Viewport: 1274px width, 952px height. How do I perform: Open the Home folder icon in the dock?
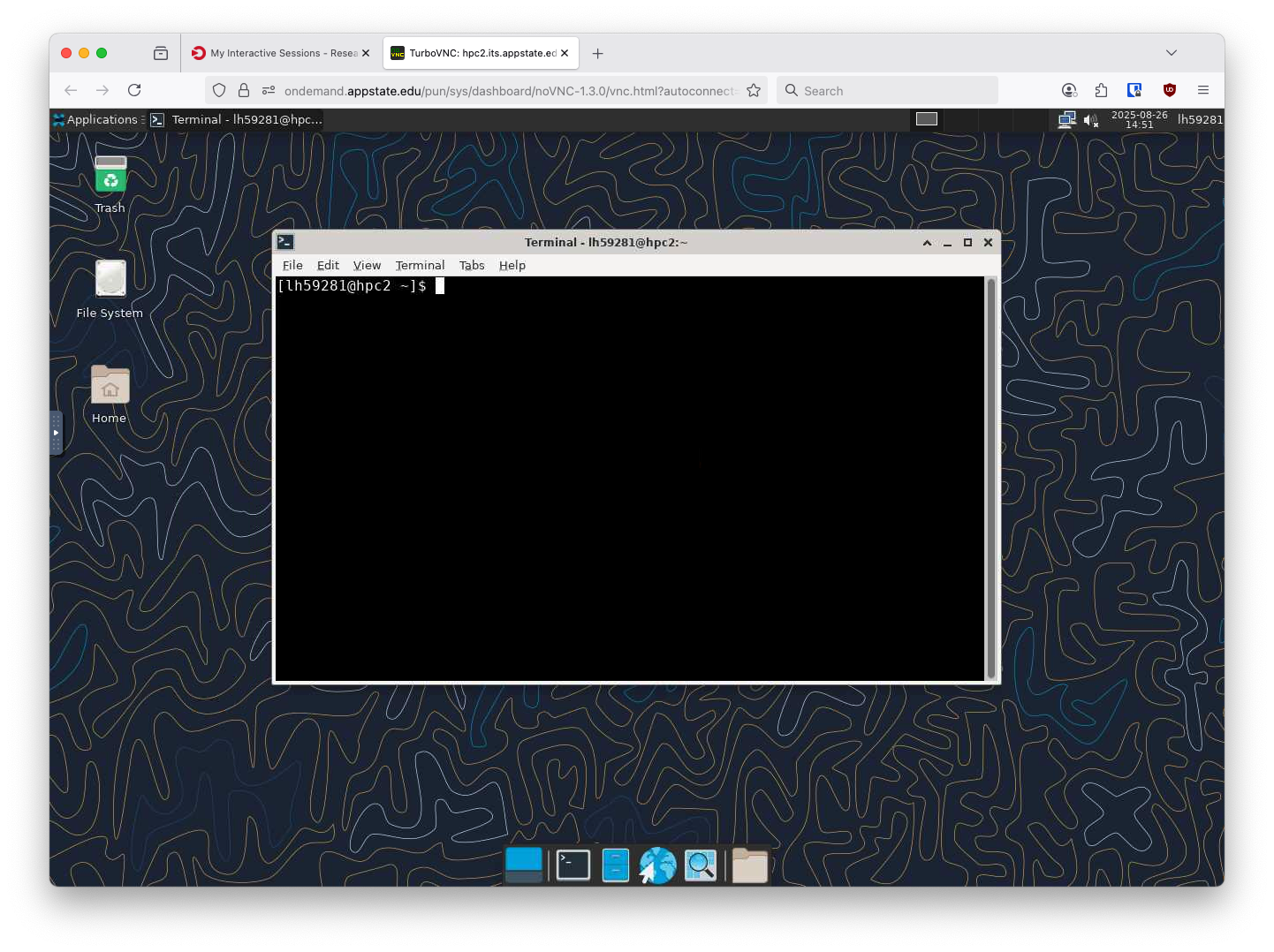(x=749, y=865)
